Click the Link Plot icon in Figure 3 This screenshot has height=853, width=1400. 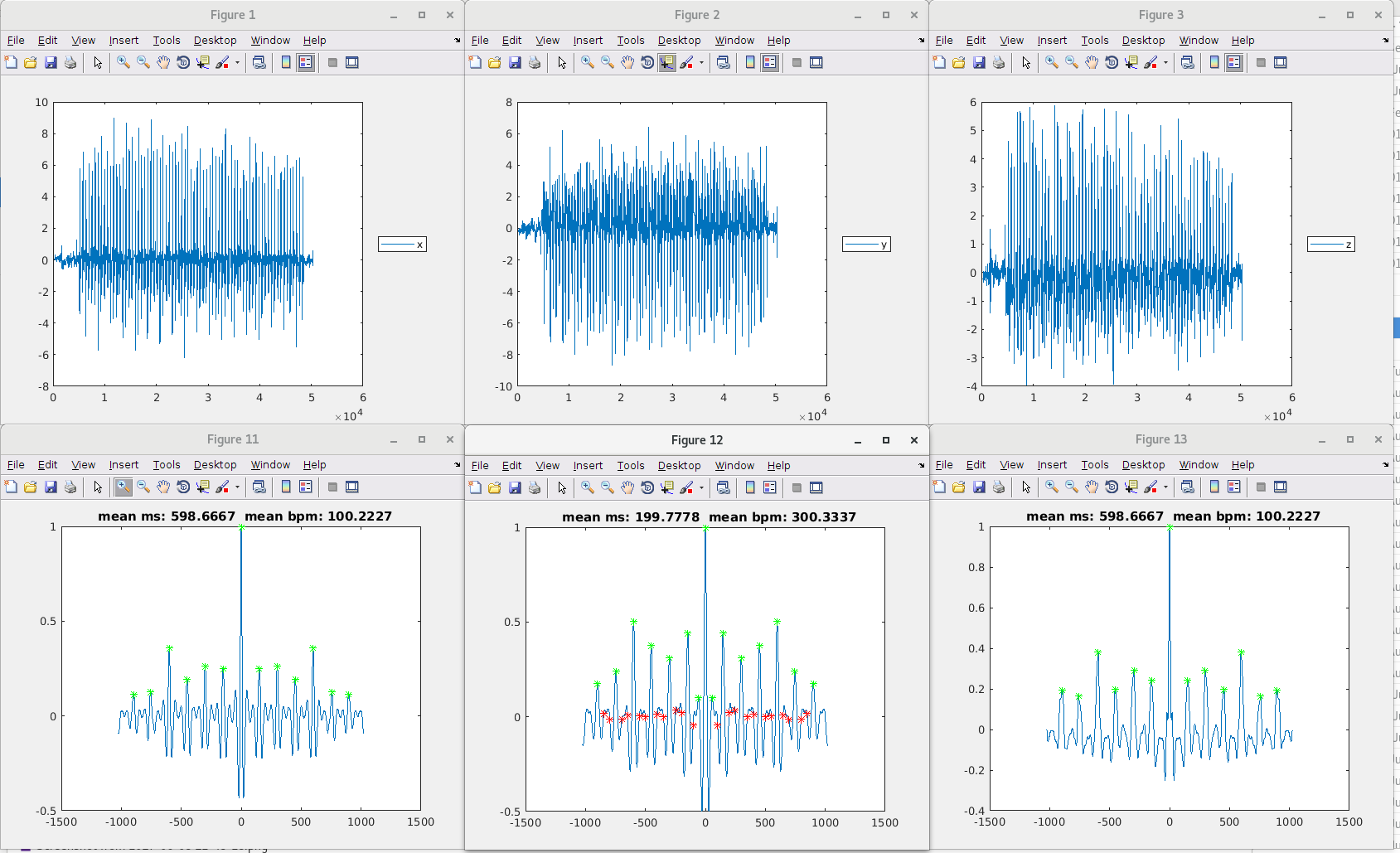point(1188,62)
